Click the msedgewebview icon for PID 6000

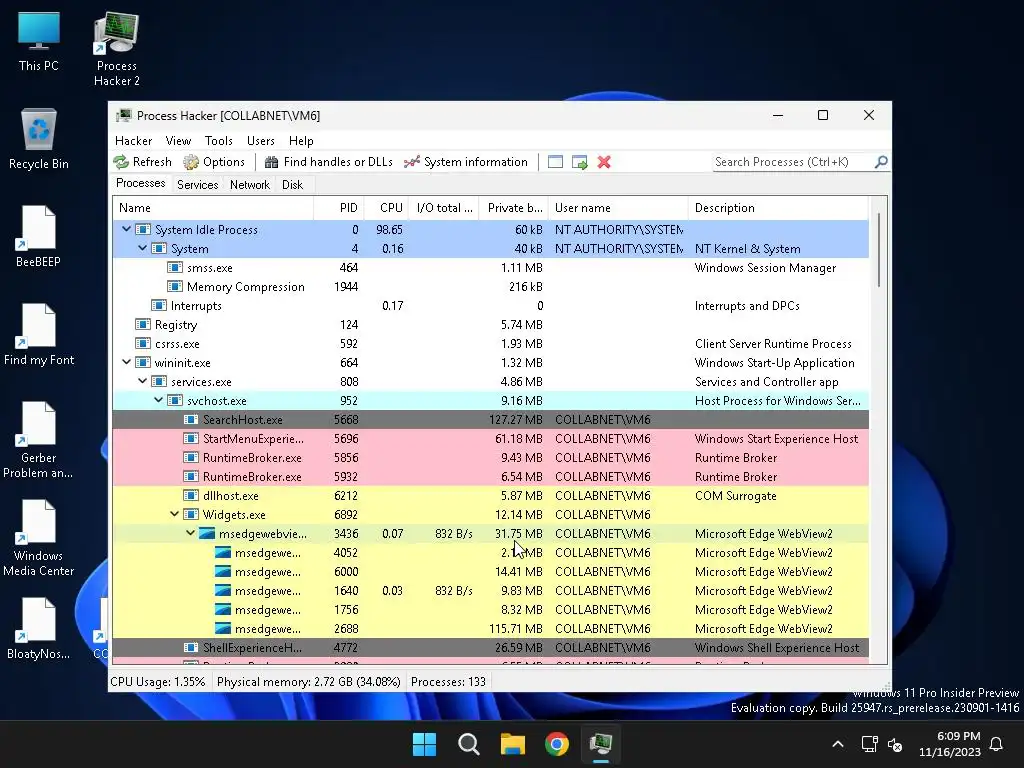223,571
